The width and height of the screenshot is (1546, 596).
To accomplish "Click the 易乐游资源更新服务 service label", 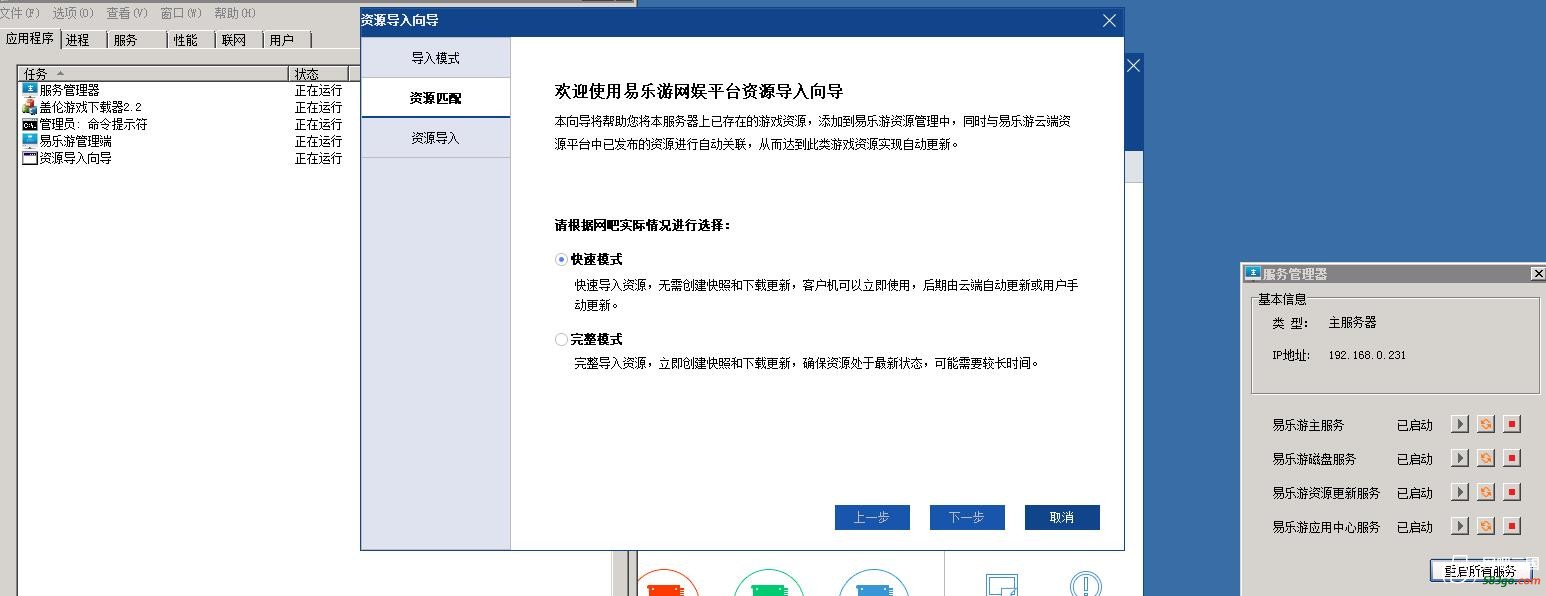I will click(x=1326, y=493).
